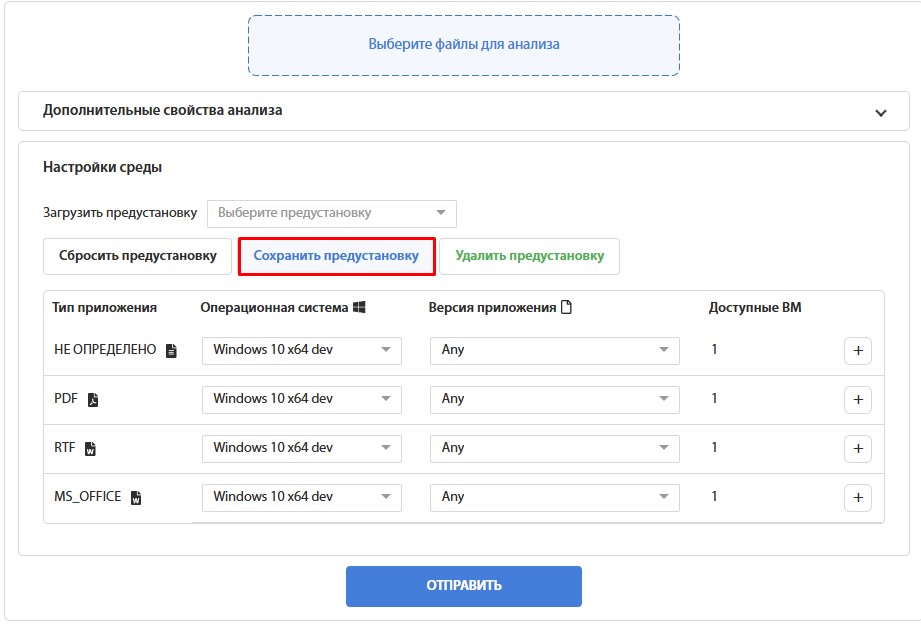
Task: Click Сбросить предустановку
Action: click(x=135, y=257)
